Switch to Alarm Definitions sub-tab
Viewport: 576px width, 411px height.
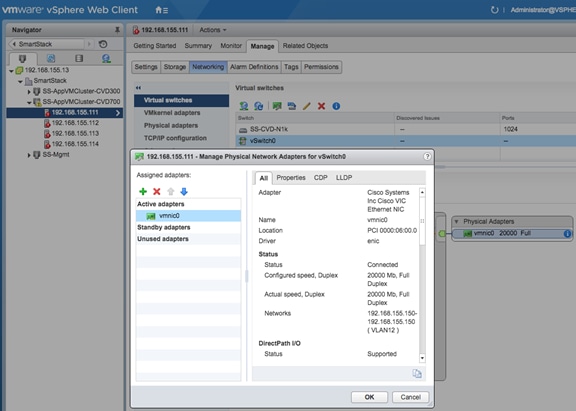(x=254, y=67)
